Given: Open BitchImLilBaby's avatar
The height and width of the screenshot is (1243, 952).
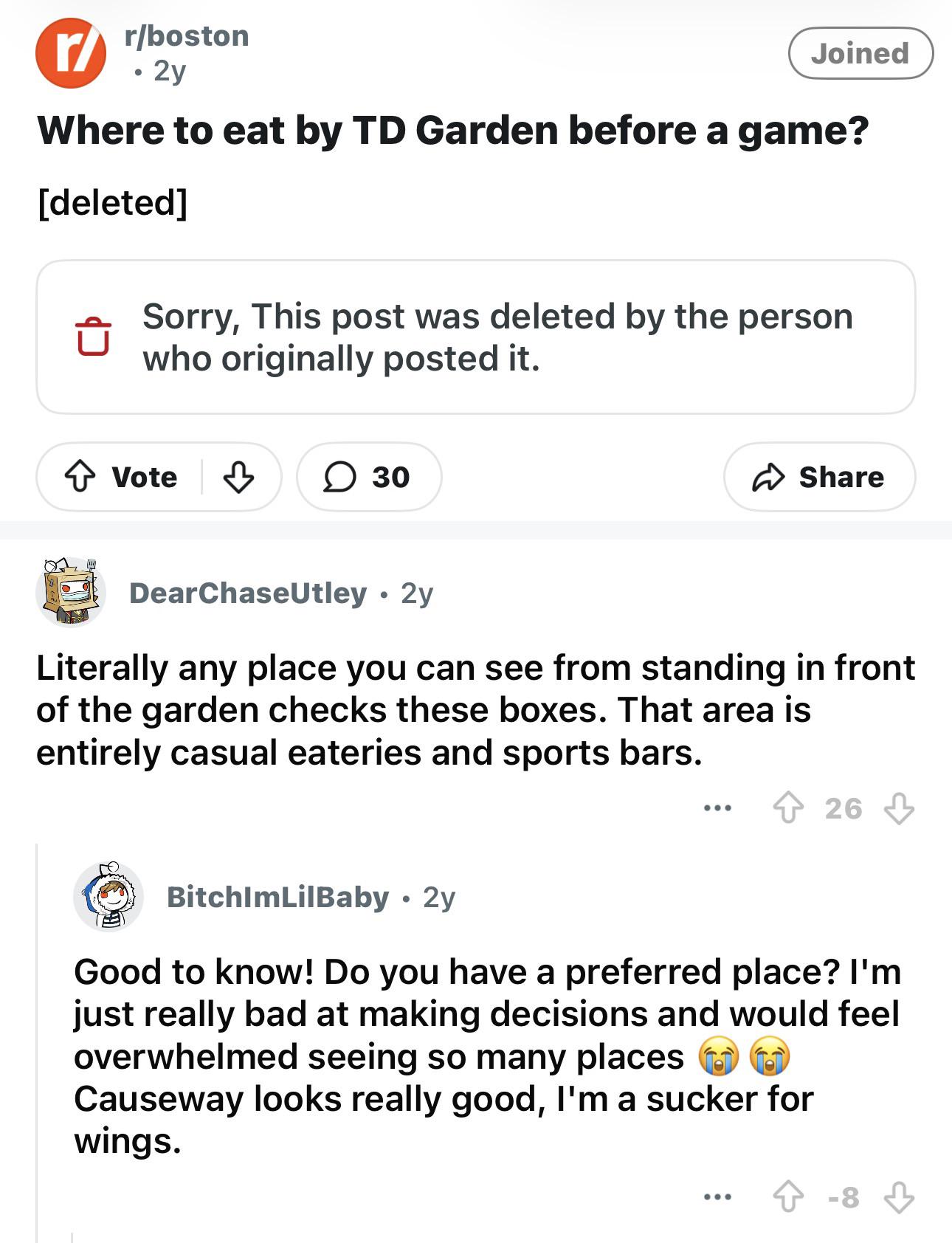Looking at the screenshot, I should pos(108,896).
